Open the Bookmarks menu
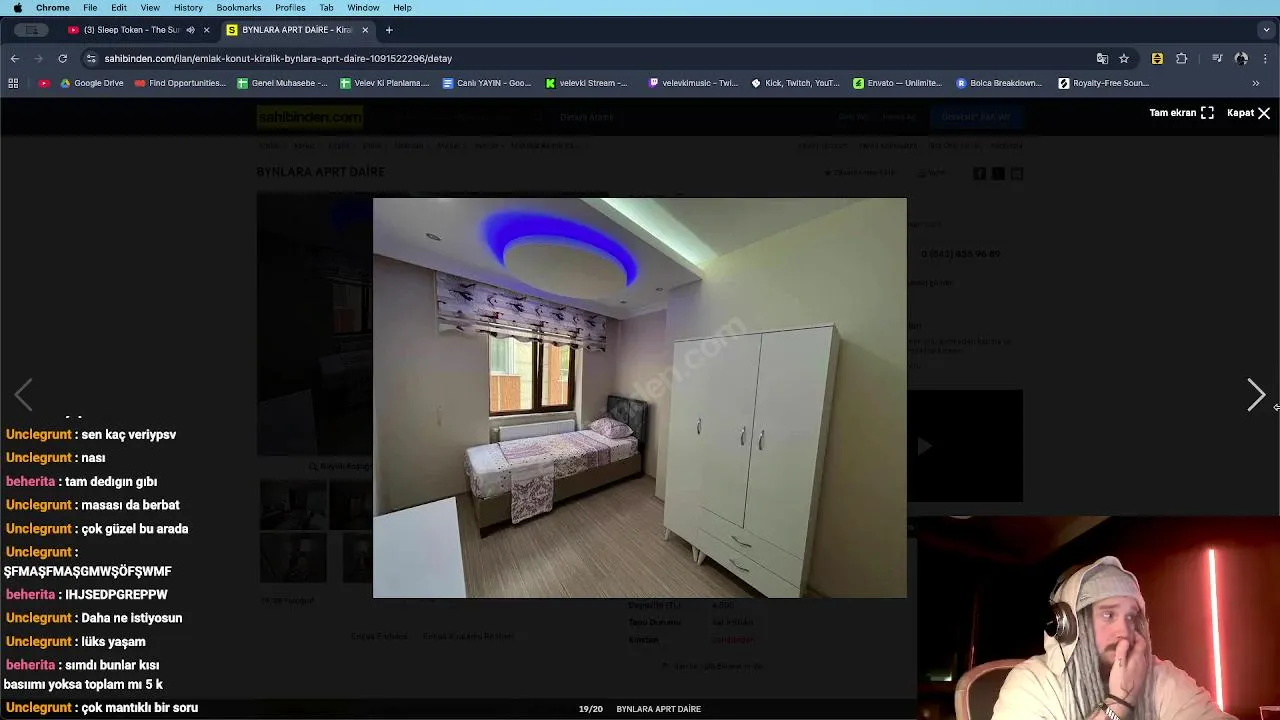Image resolution: width=1280 pixels, height=720 pixels. 238,8
